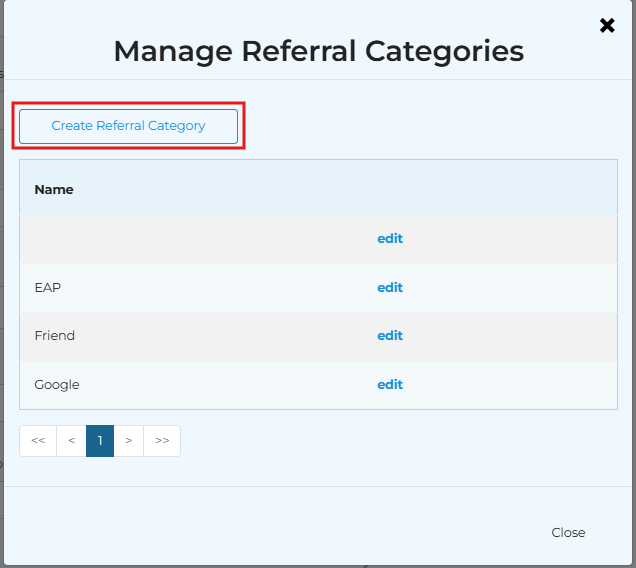Click Create Referral Category button

click(x=128, y=126)
